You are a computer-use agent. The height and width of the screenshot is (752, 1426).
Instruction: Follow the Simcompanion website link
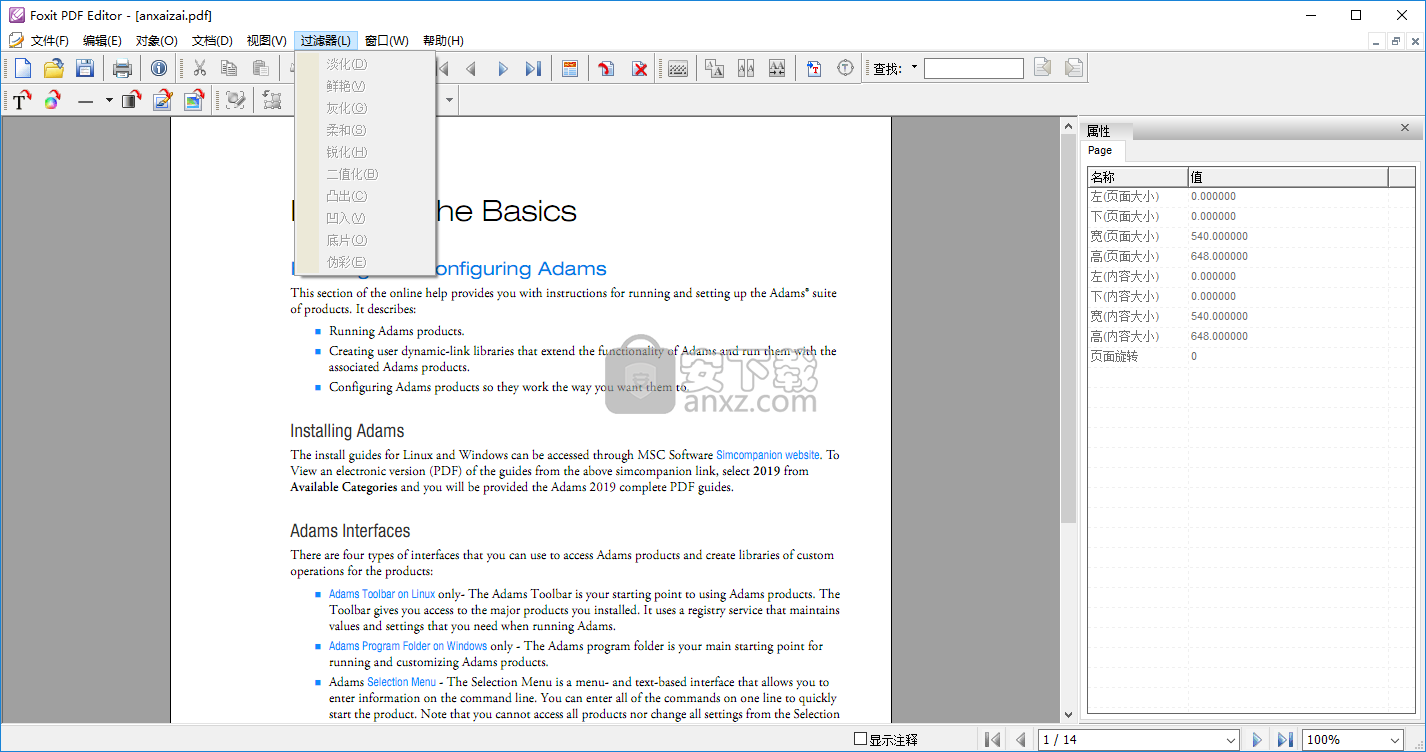pos(768,455)
